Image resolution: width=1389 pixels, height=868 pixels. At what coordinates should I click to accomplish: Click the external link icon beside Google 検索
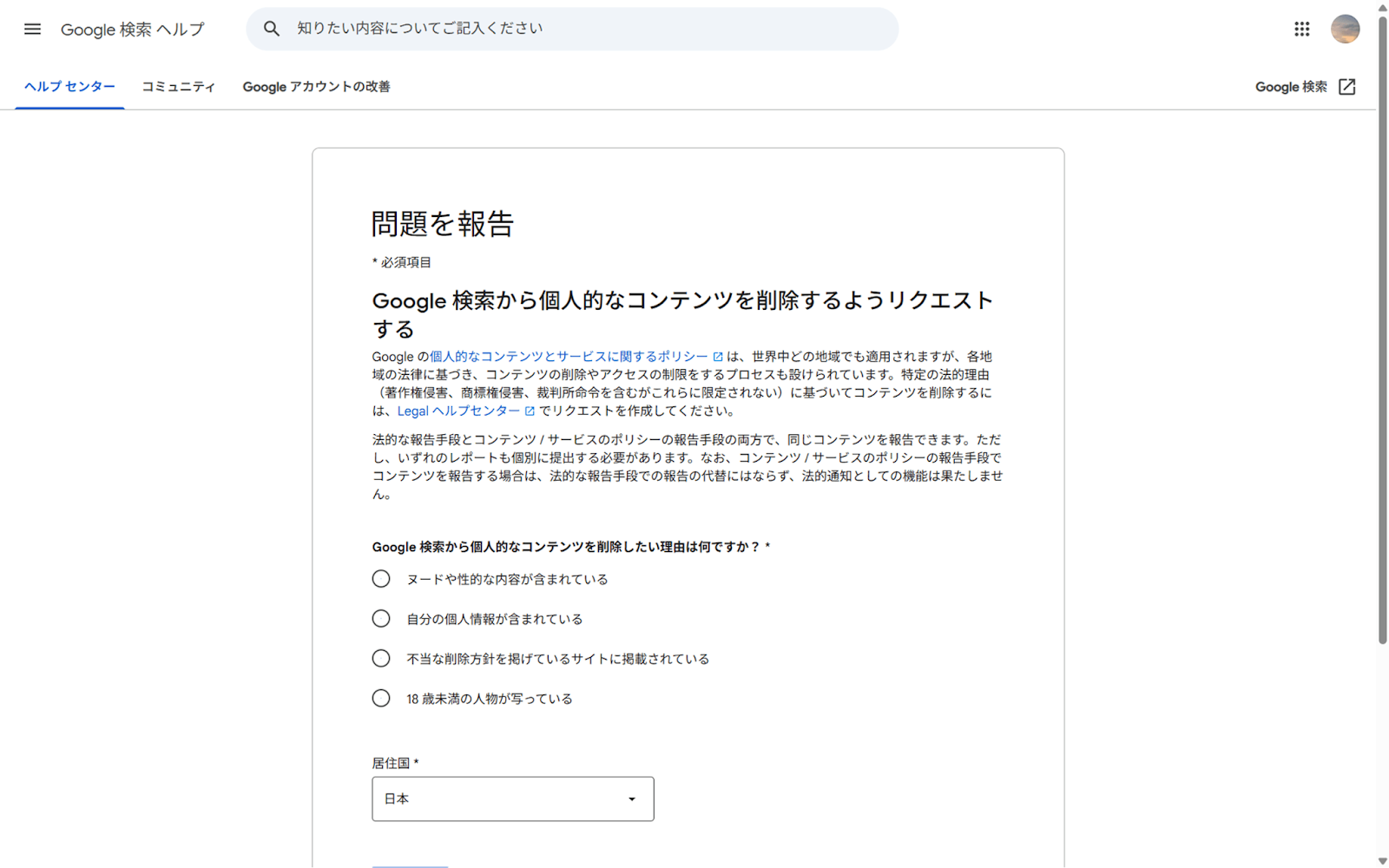tap(1346, 87)
